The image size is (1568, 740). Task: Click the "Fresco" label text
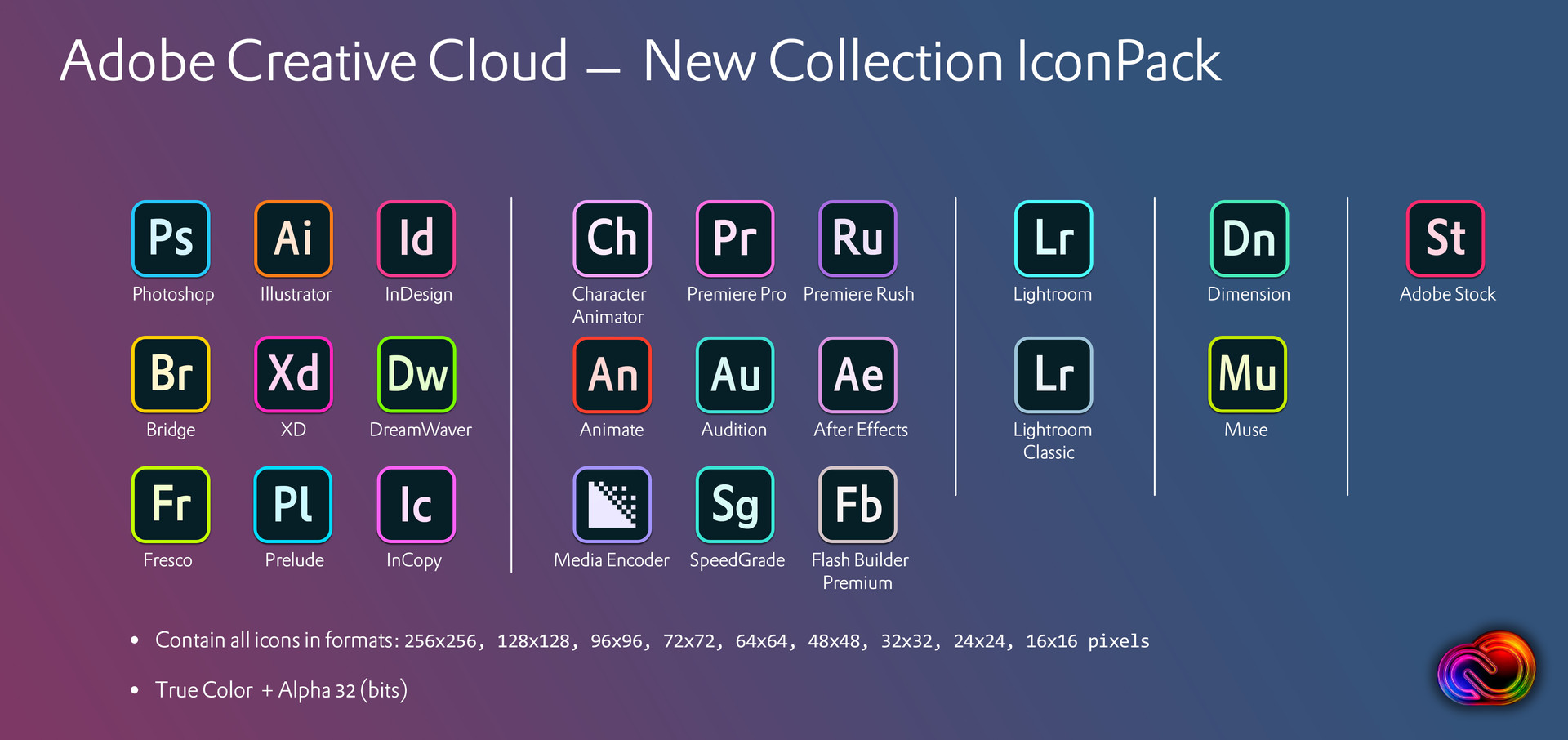point(167,560)
